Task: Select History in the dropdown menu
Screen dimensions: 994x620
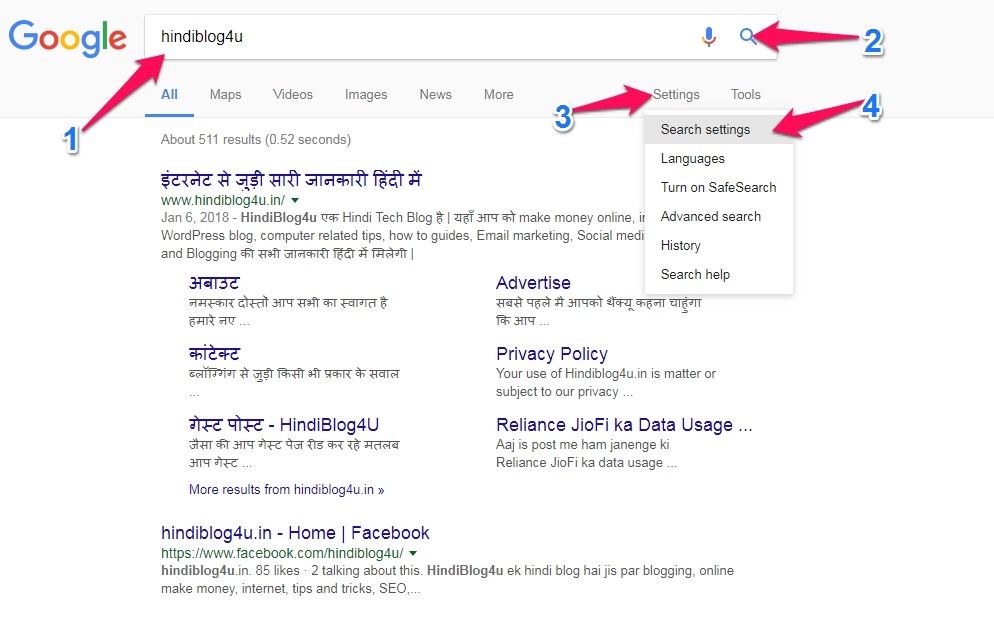Action: point(680,245)
